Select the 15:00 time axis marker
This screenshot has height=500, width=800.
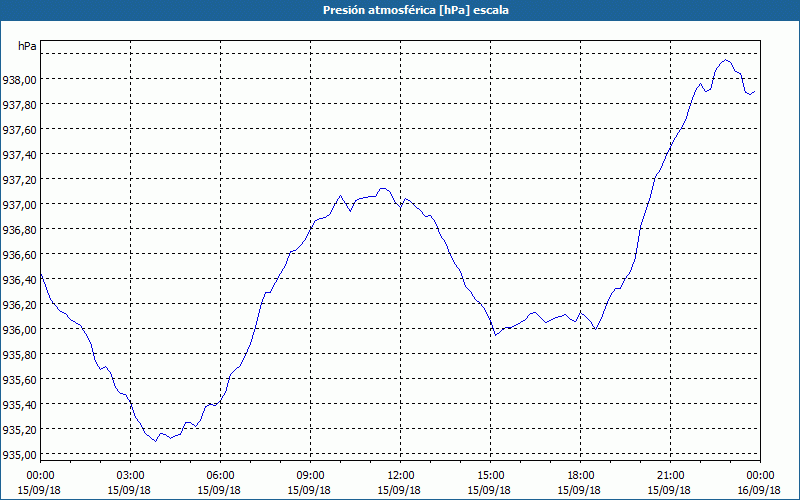(x=490, y=476)
